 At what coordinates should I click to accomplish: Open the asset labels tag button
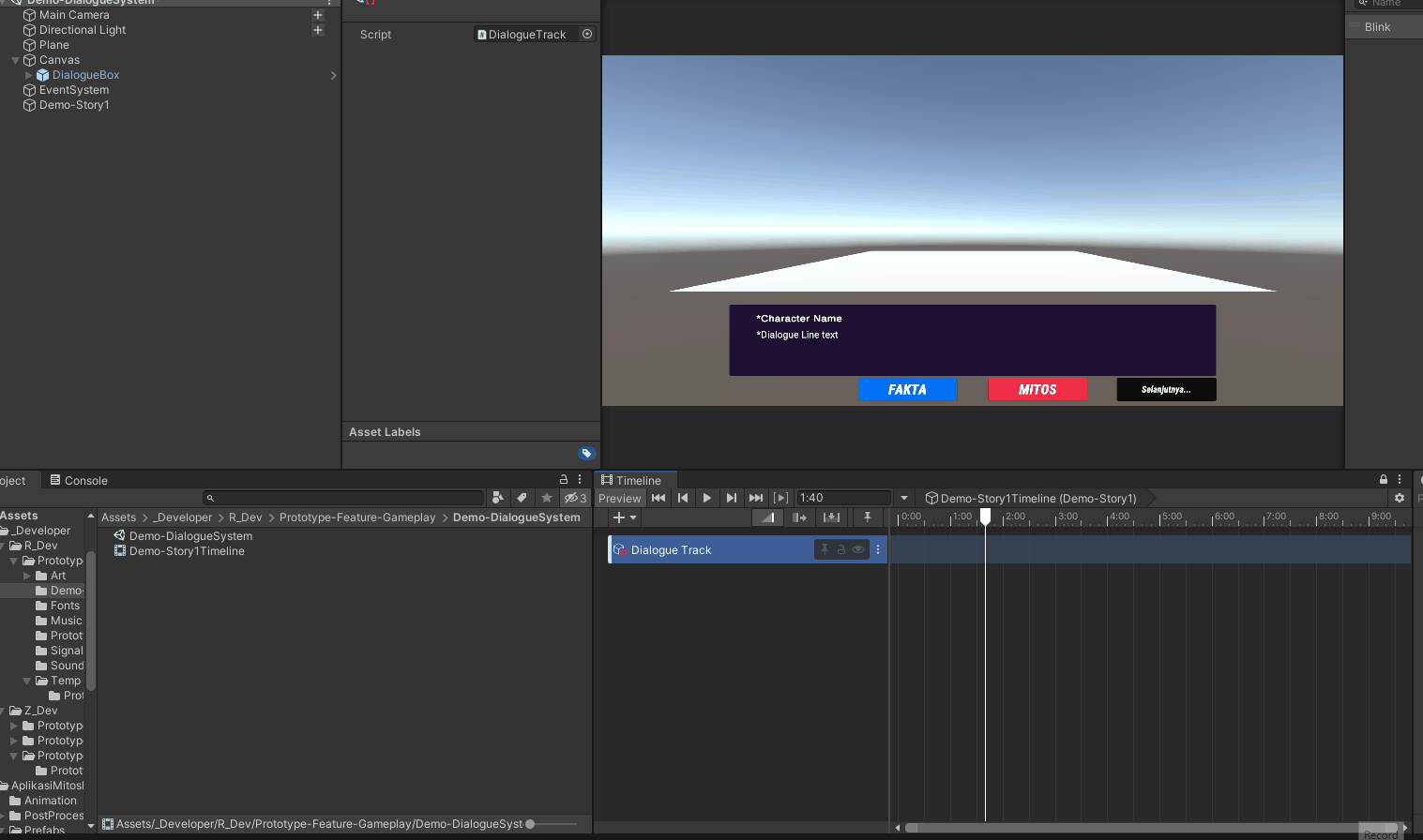point(586,454)
